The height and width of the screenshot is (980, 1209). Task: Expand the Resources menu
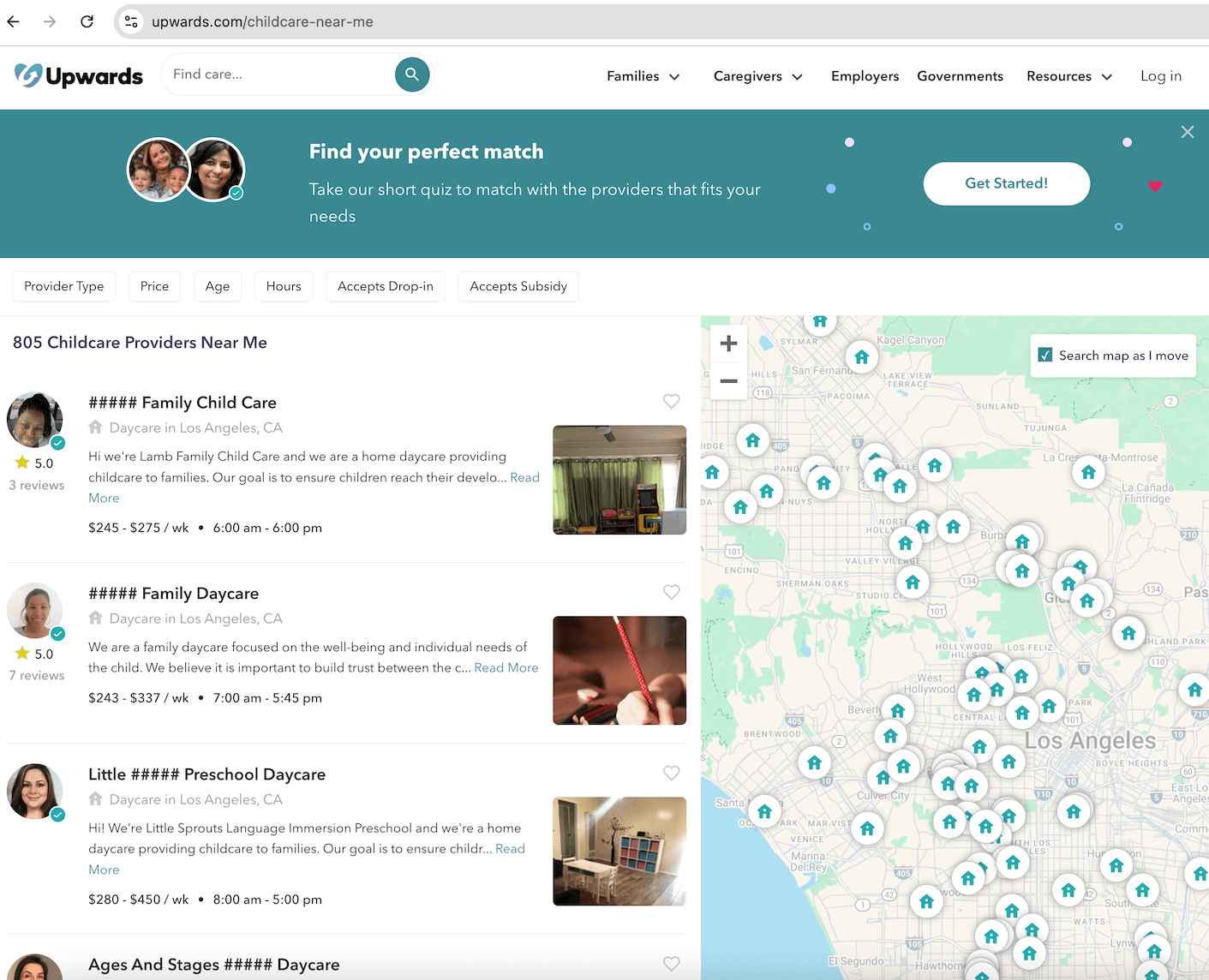(x=1069, y=76)
